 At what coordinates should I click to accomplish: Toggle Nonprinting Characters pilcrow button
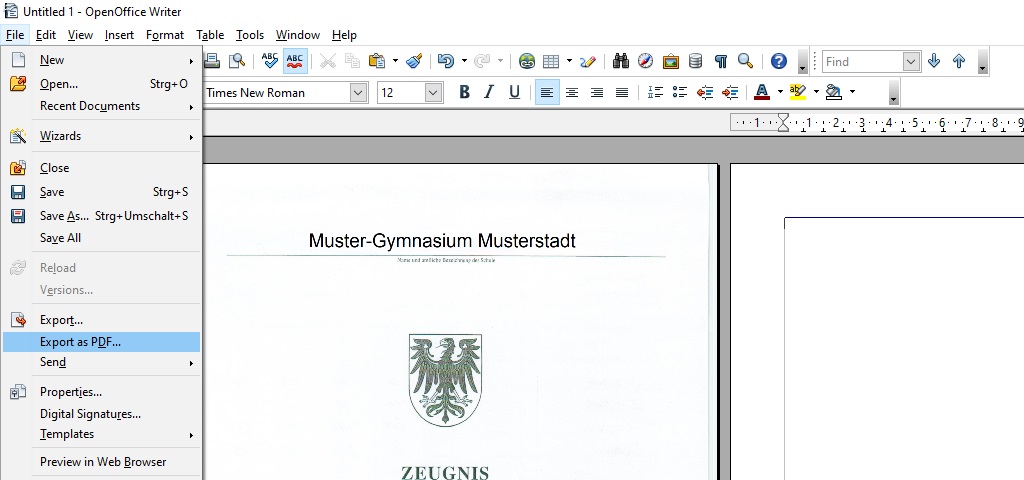coord(720,61)
